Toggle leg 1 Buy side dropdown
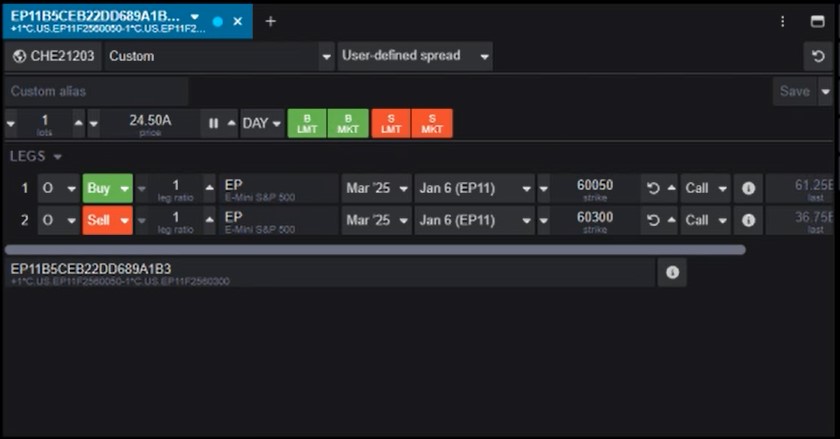Image resolution: width=840 pixels, height=439 pixels. pyautogui.click(x=108, y=188)
